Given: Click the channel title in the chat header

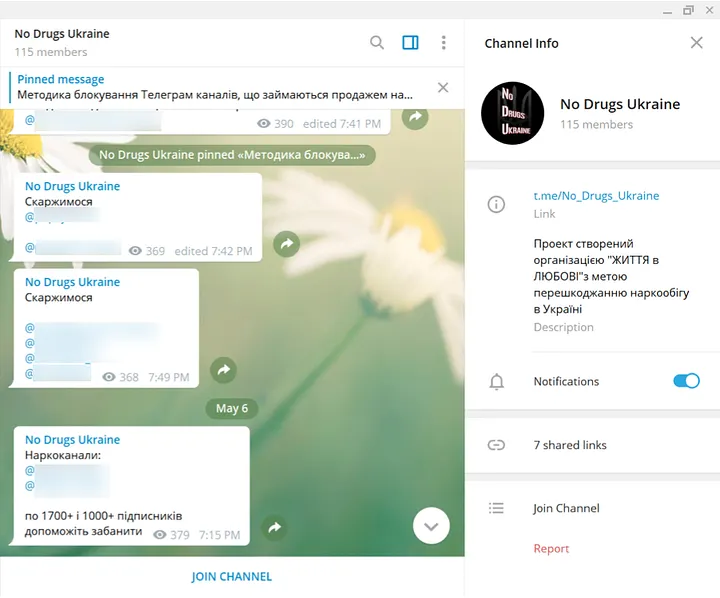Looking at the screenshot, I should 62,34.
